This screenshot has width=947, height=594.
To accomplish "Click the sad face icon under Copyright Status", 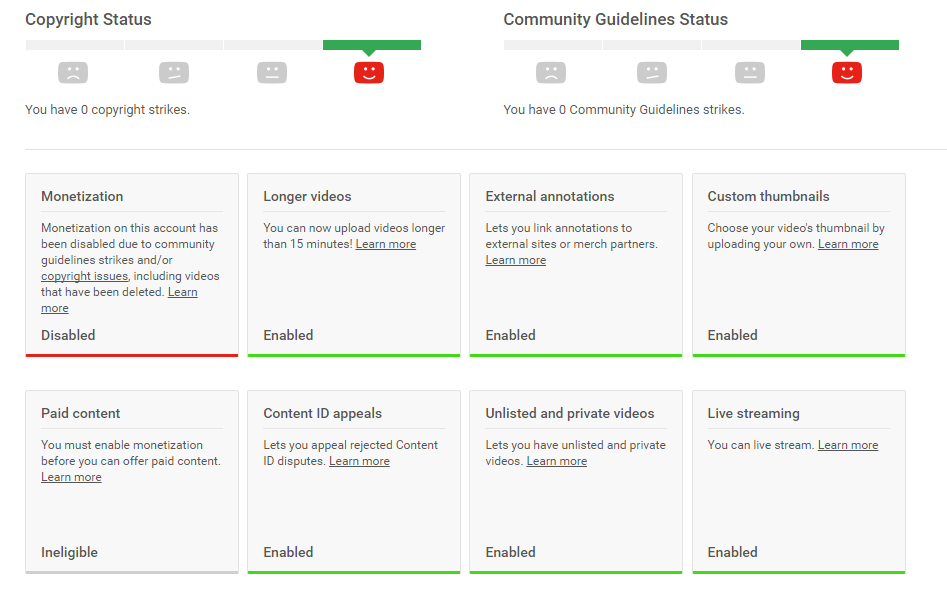I will click(73, 72).
